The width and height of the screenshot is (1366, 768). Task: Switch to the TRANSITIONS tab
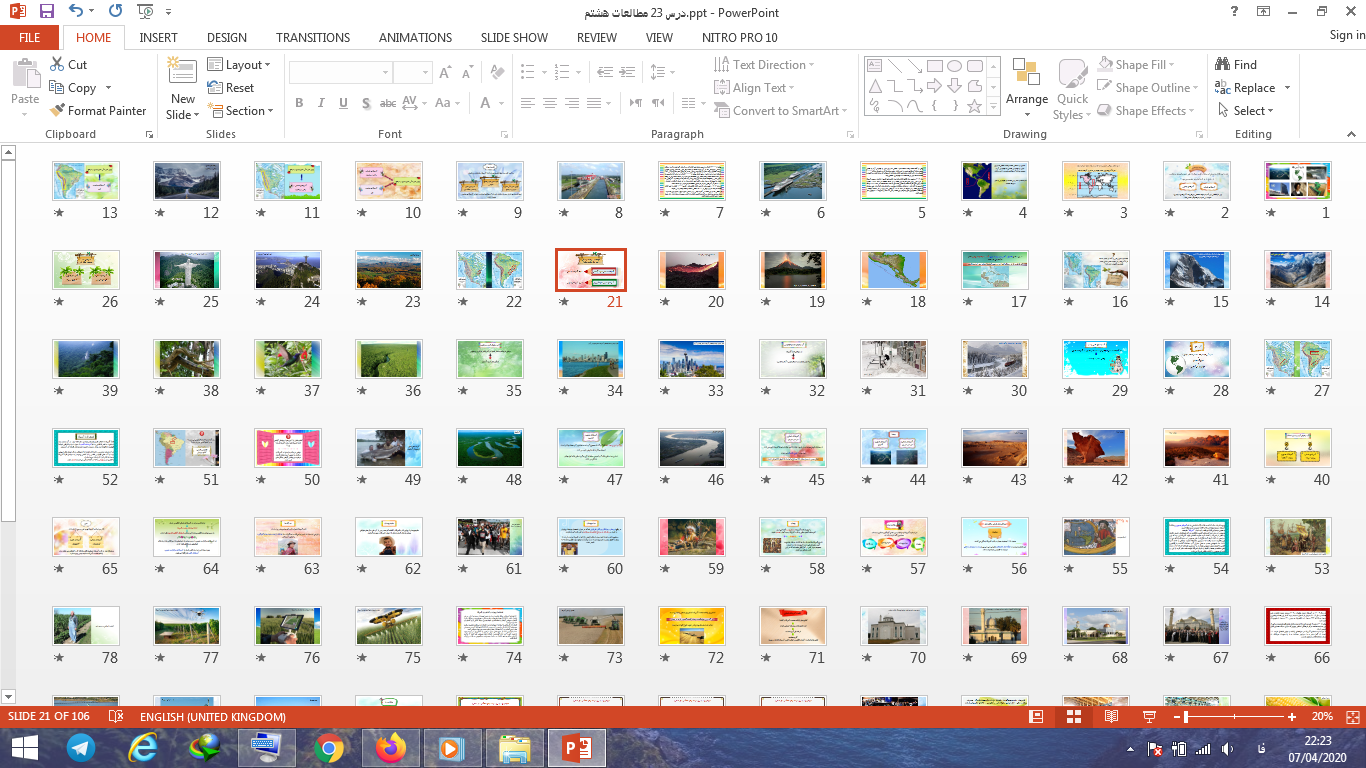pyautogui.click(x=313, y=37)
